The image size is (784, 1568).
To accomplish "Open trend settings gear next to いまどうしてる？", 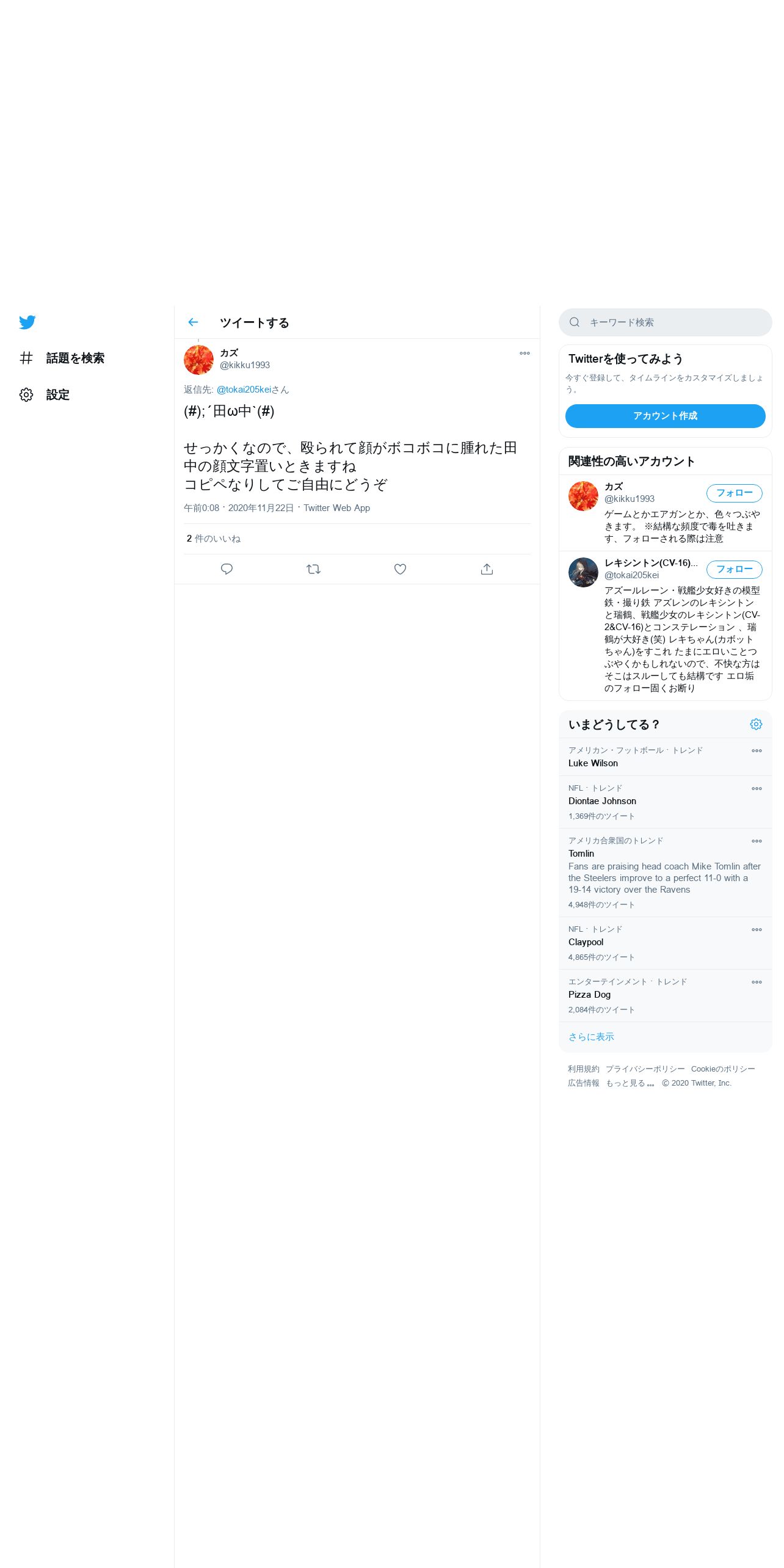I will (756, 724).
